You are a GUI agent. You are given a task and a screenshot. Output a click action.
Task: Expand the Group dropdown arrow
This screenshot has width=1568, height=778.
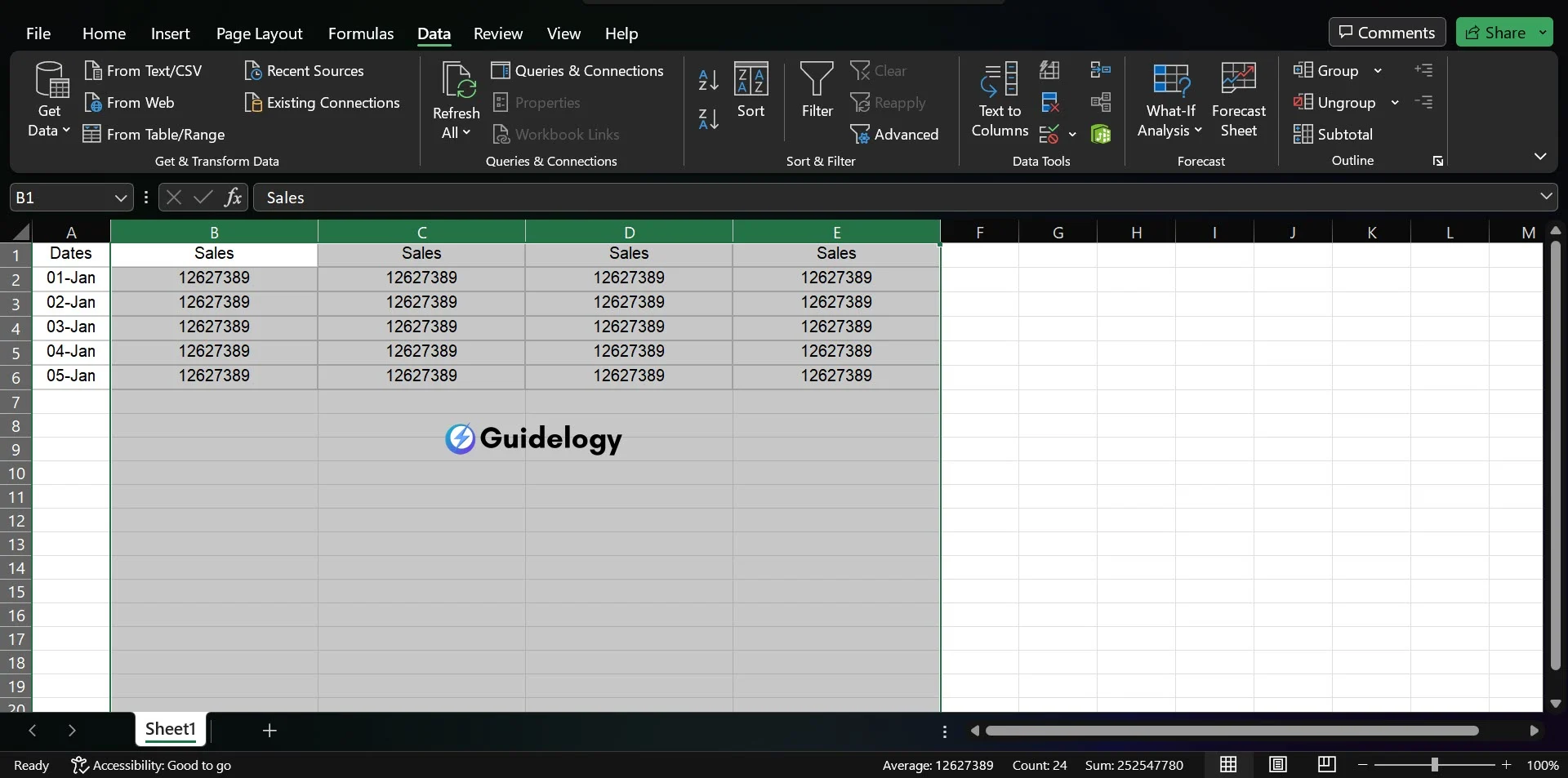[x=1378, y=71]
